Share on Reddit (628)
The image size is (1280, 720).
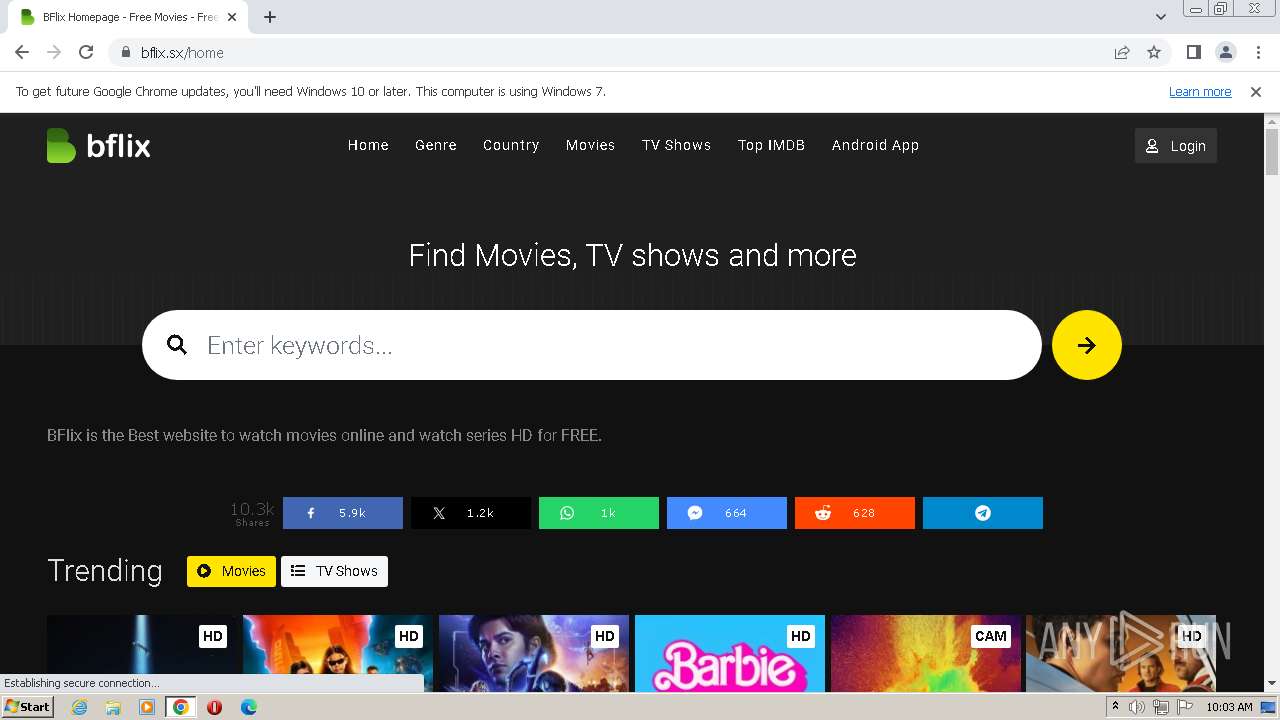click(x=855, y=513)
